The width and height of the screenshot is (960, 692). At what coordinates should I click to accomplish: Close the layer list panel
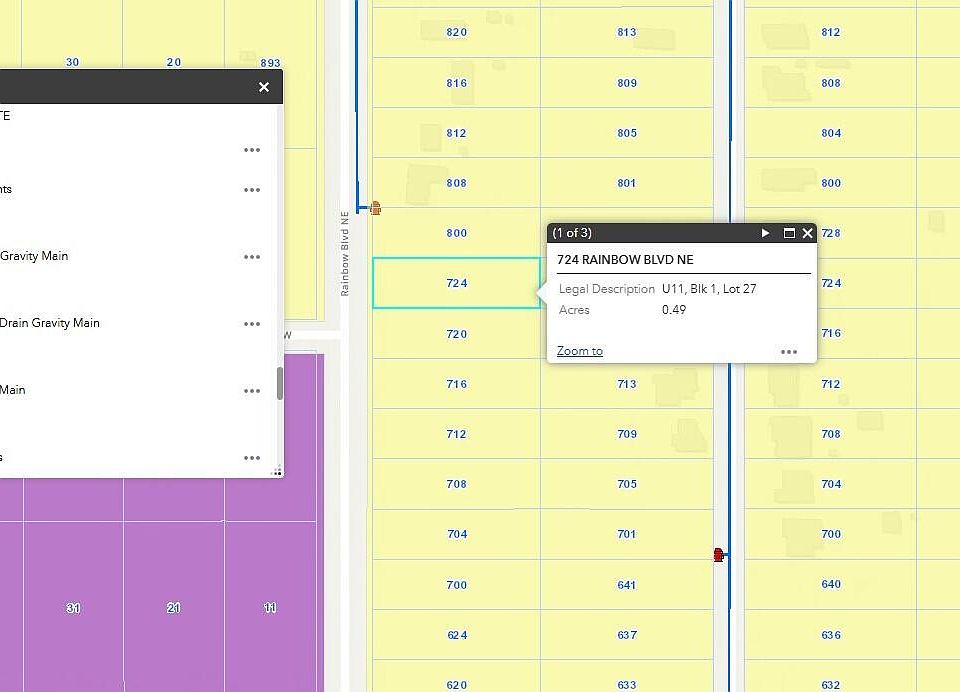coord(264,87)
